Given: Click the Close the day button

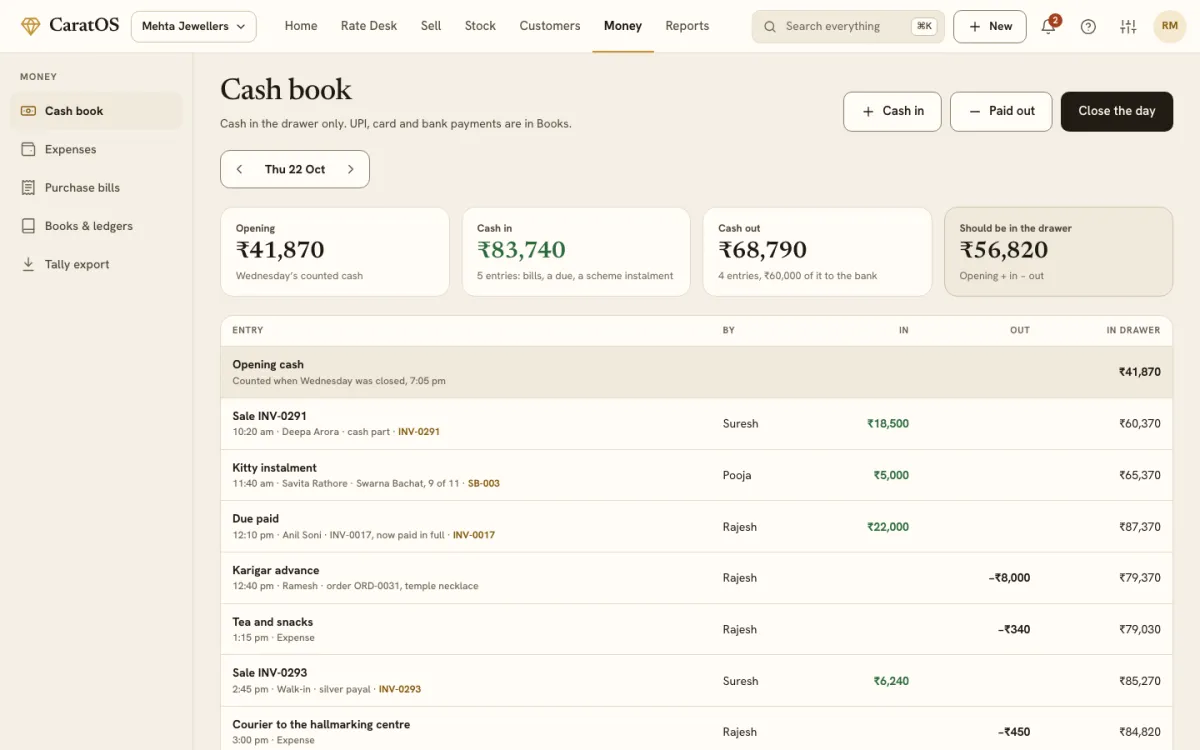Looking at the screenshot, I should pyautogui.click(x=1117, y=111).
